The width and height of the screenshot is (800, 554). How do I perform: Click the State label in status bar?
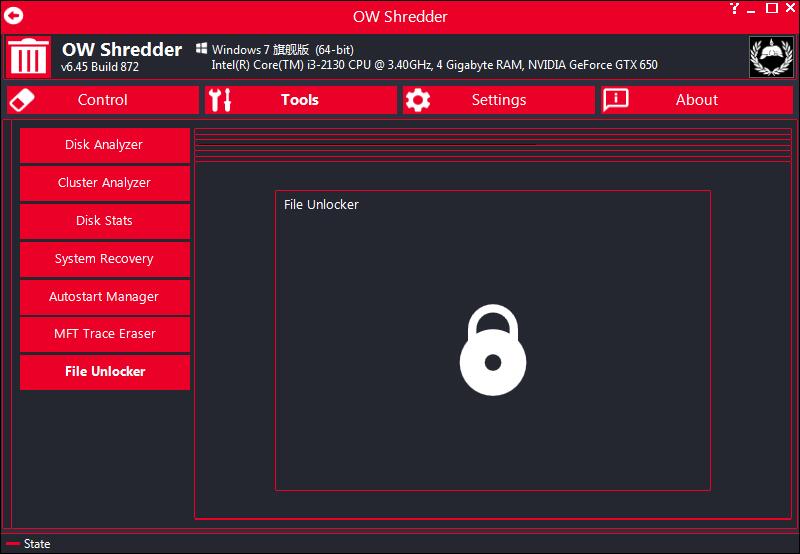click(x=37, y=544)
